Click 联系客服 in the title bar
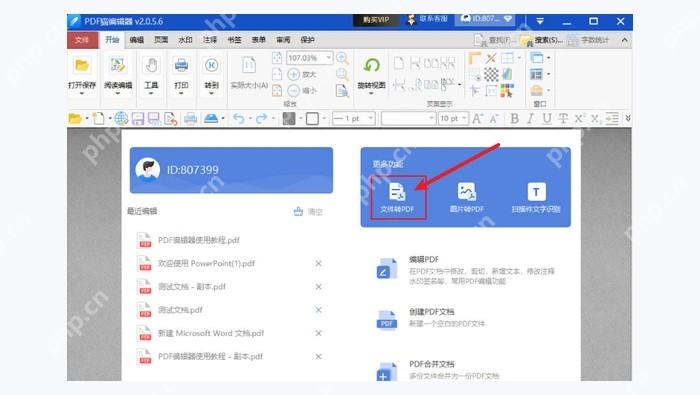The height and width of the screenshot is (395, 700). [x=428, y=19]
